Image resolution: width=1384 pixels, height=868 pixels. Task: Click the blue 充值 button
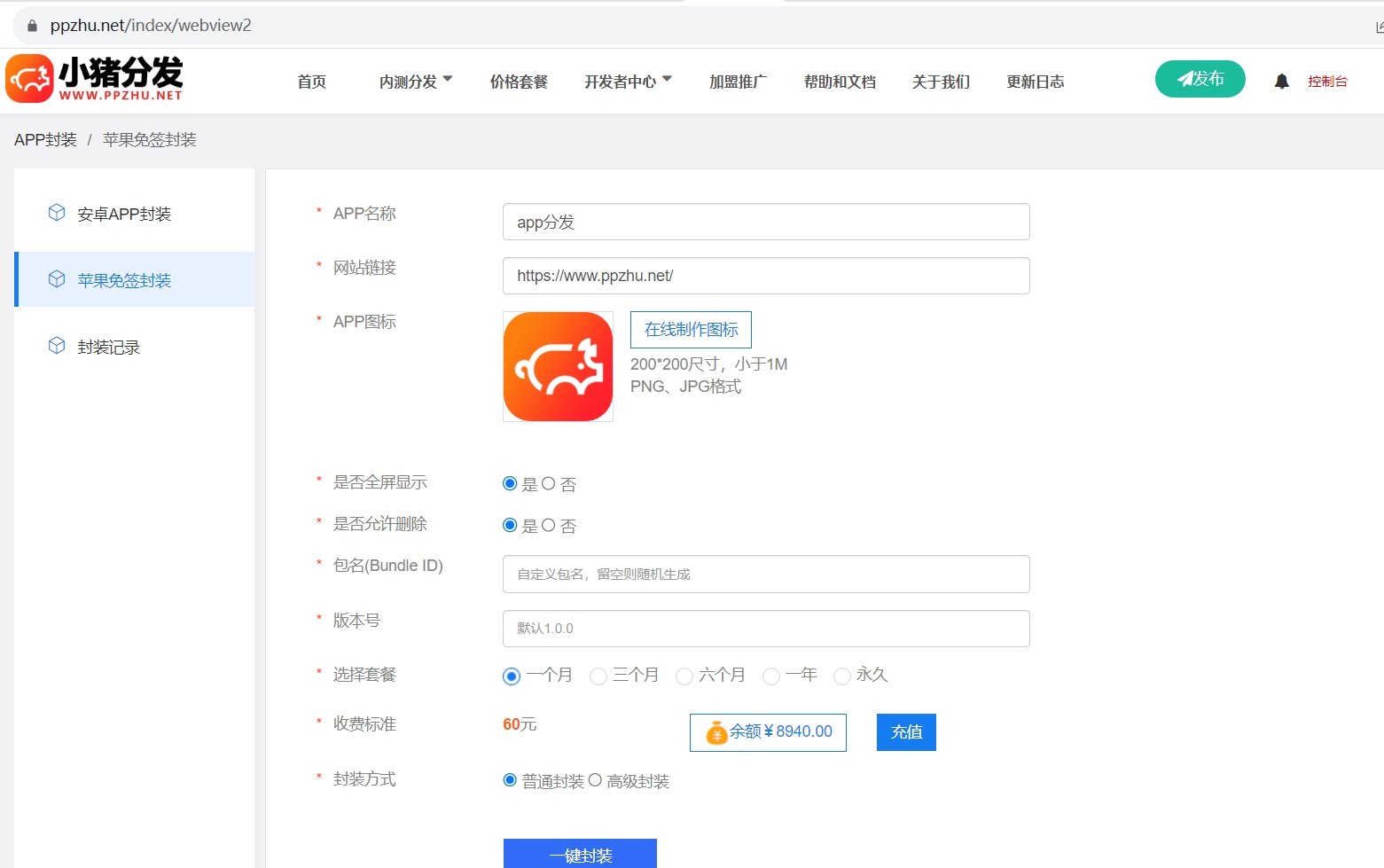(x=906, y=732)
